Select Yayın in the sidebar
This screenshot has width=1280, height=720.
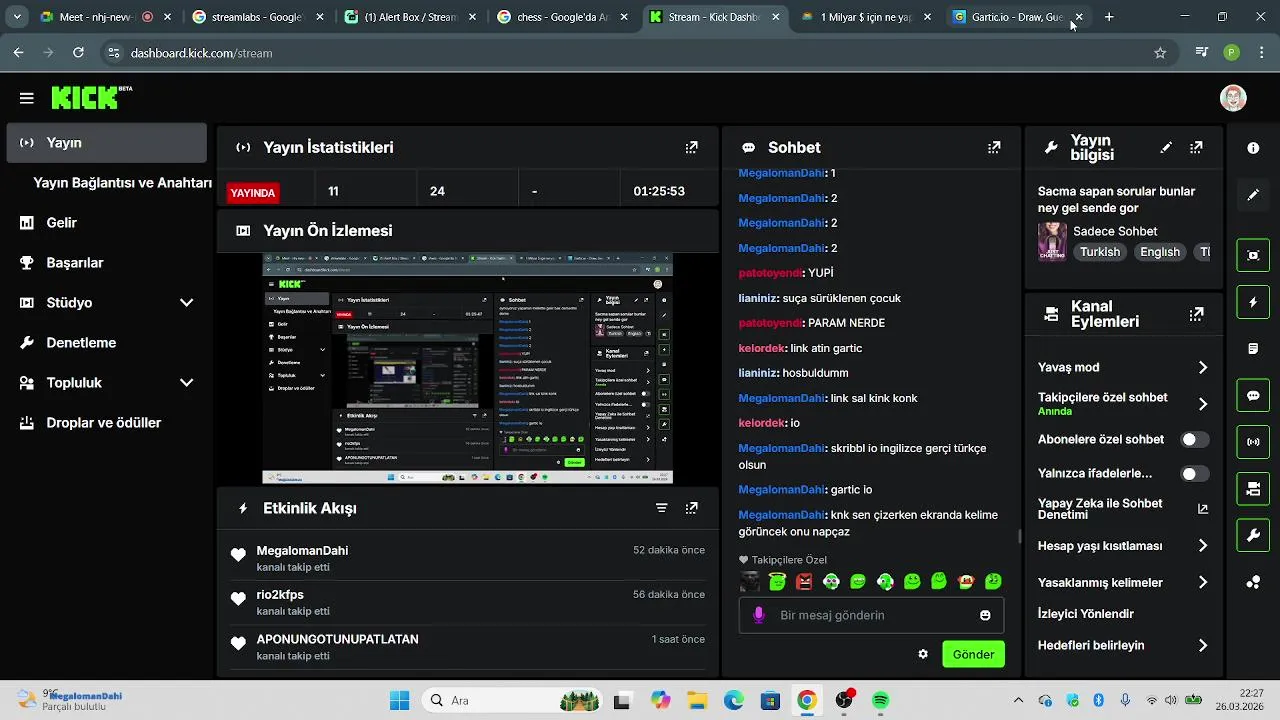coord(107,143)
